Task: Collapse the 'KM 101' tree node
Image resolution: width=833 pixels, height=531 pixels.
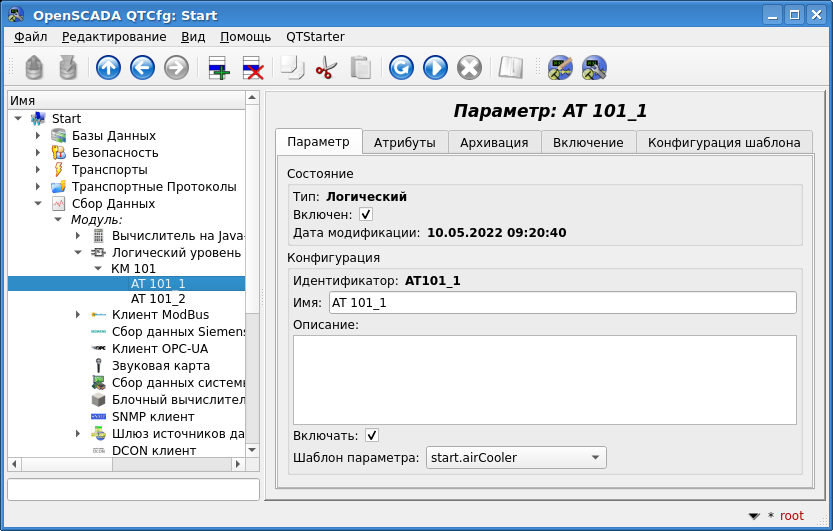Action: (x=98, y=269)
